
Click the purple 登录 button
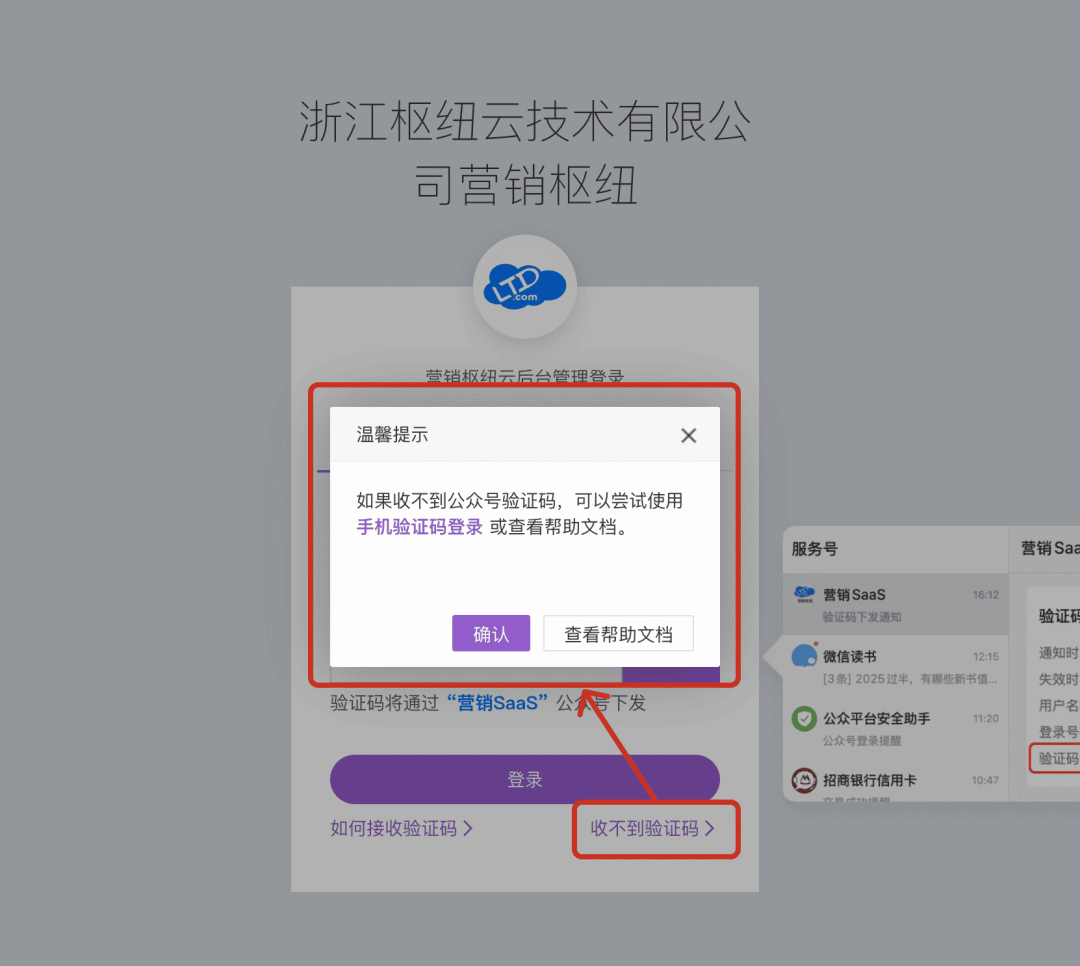[x=525, y=779]
